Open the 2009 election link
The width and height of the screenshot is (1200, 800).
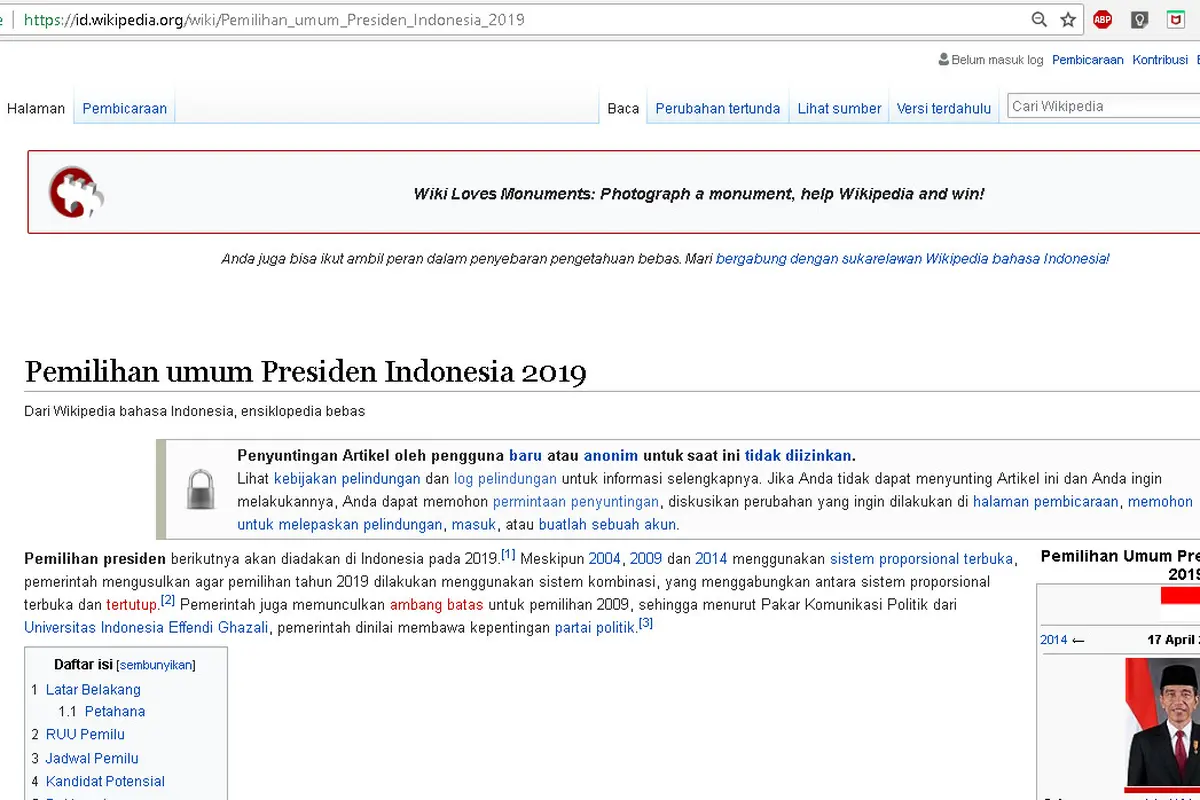(x=646, y=559)
